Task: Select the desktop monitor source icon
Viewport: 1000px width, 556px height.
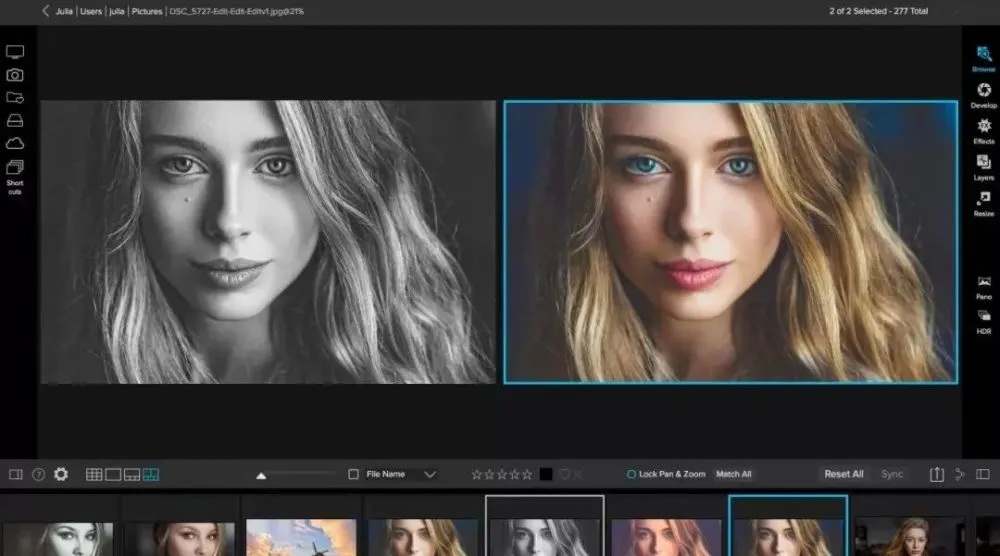Action: click(x=15, y=52)
